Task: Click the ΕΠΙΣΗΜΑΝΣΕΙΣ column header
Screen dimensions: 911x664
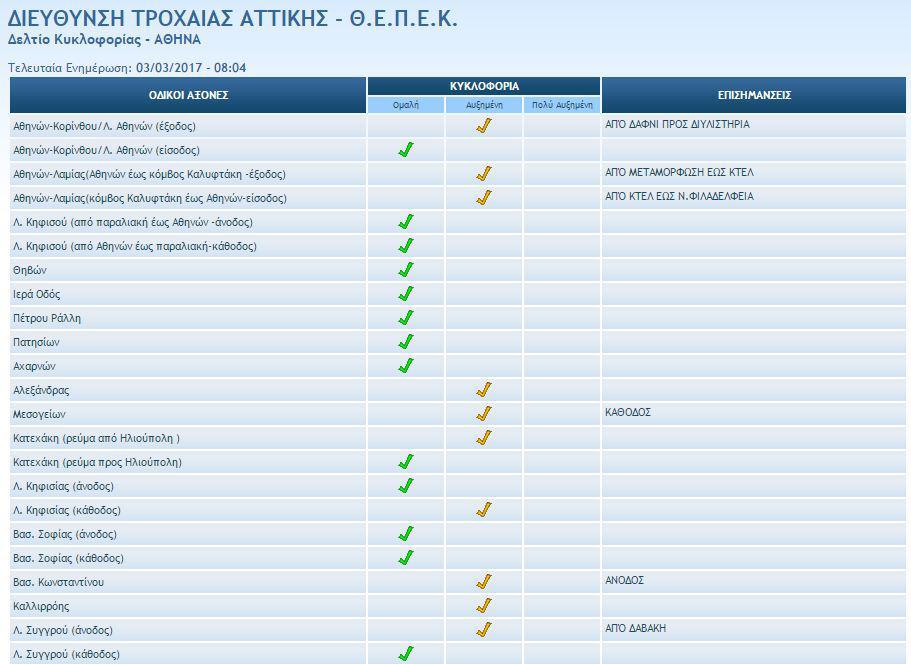Action: tap(754, 95)
